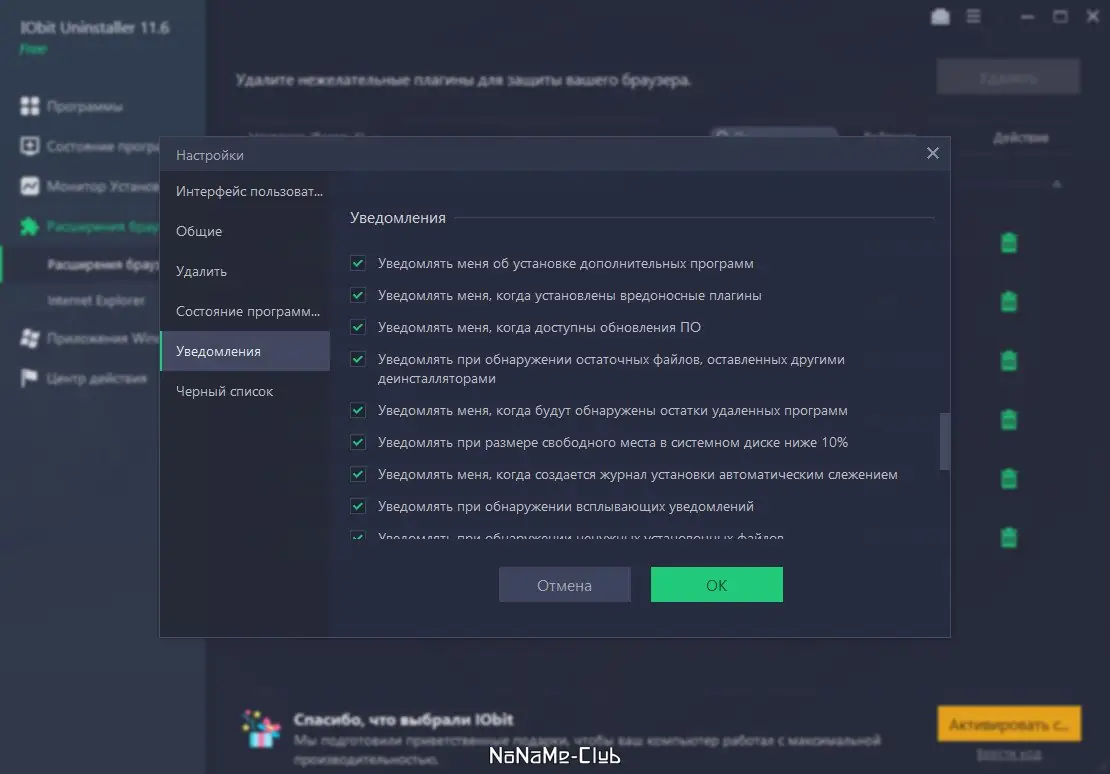
Task: Click the first green trash icon
Action: tap(1009, 243)
